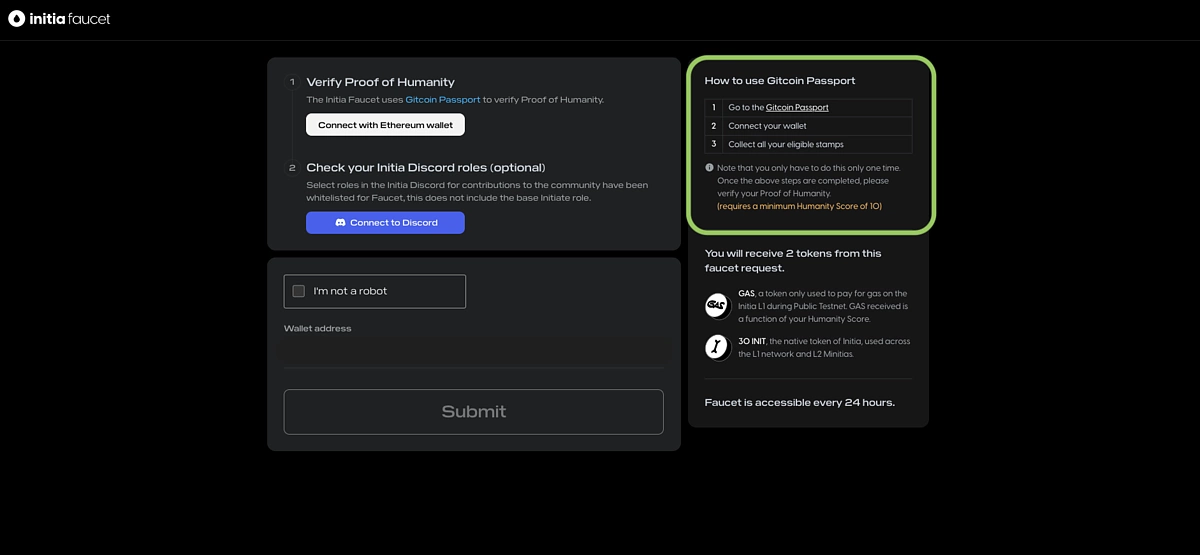Tick the I'm not a robot checkbox

(x=298, y=291)
